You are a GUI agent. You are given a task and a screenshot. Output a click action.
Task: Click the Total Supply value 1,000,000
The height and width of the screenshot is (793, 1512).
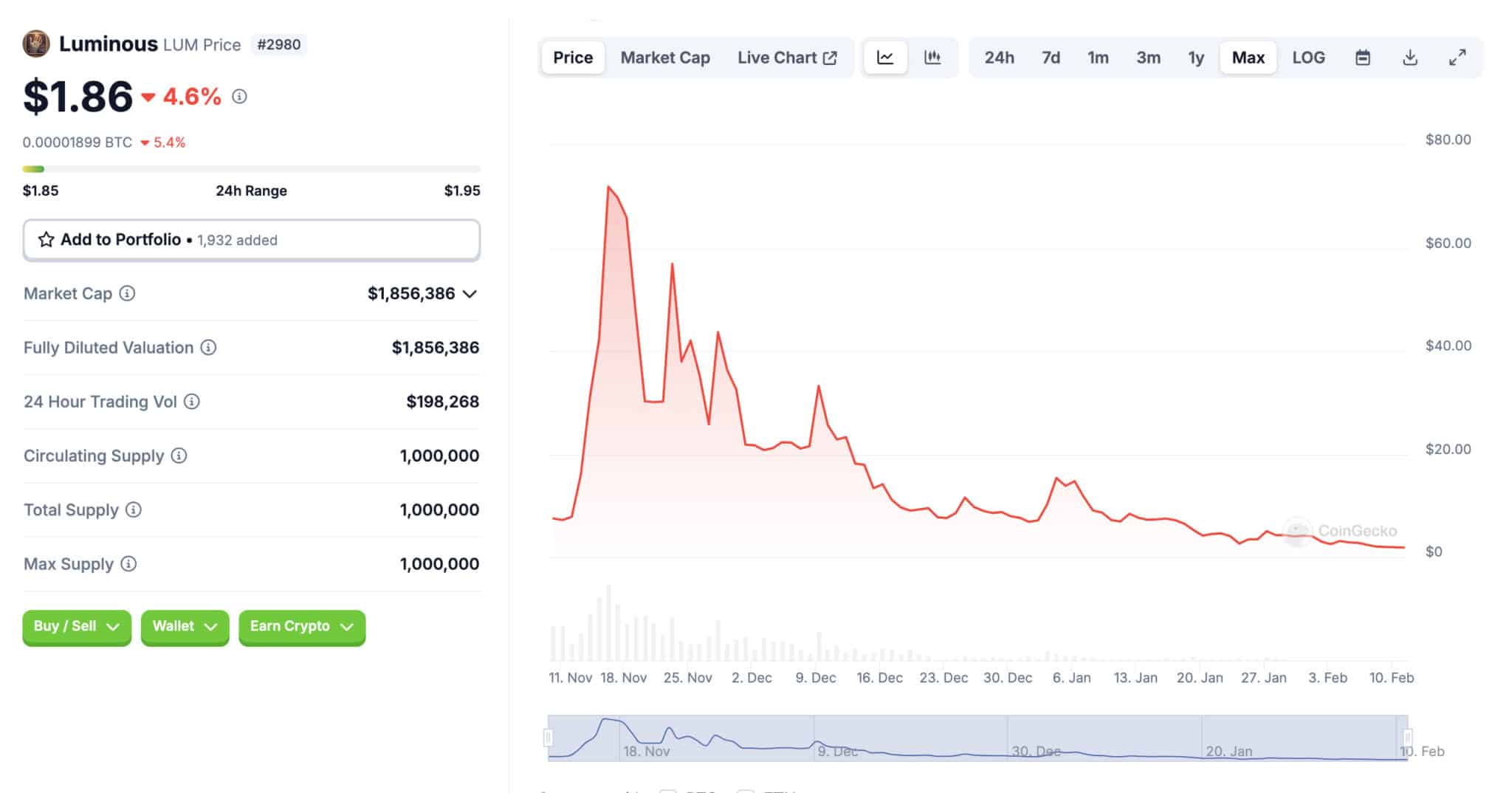439,510
